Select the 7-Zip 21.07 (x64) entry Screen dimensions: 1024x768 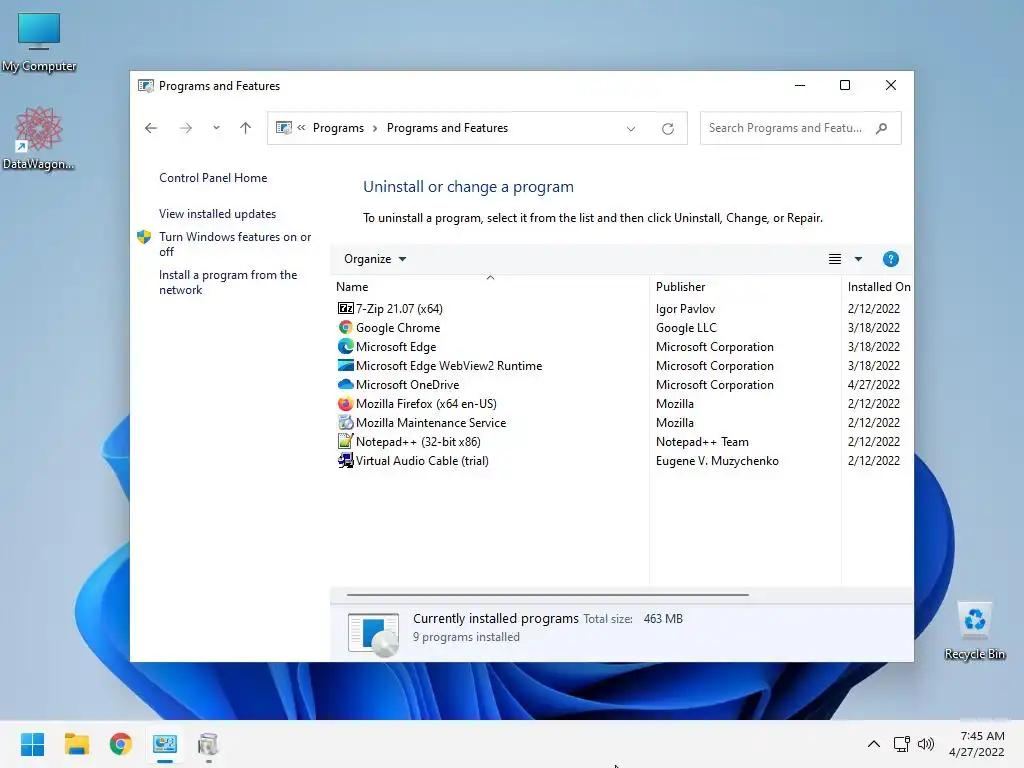point(399,308)
